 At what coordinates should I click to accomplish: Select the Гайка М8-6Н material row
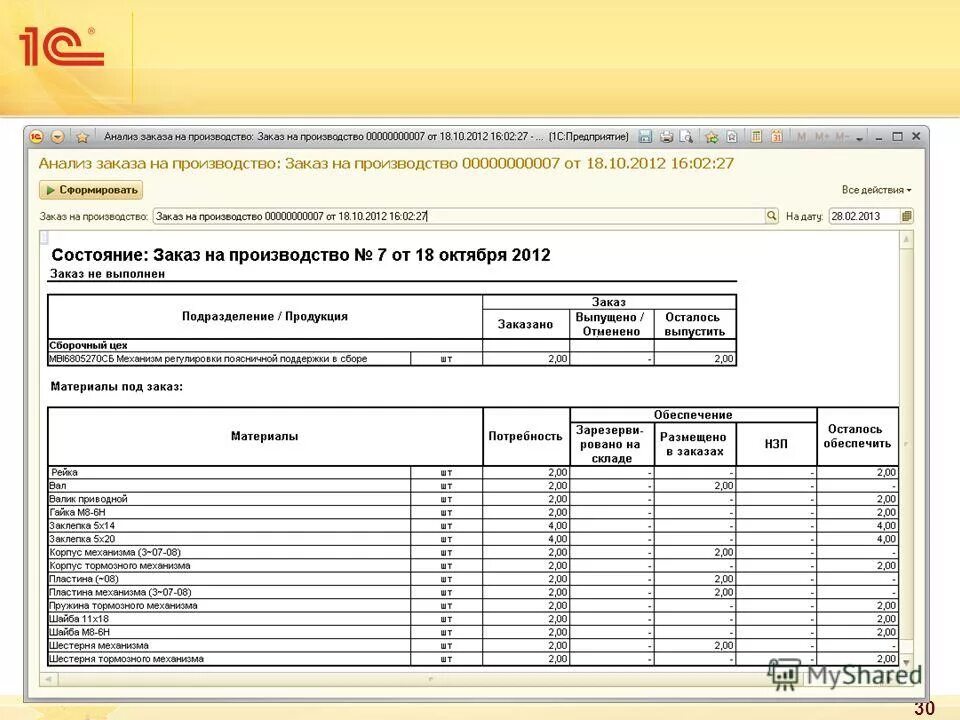473,512
